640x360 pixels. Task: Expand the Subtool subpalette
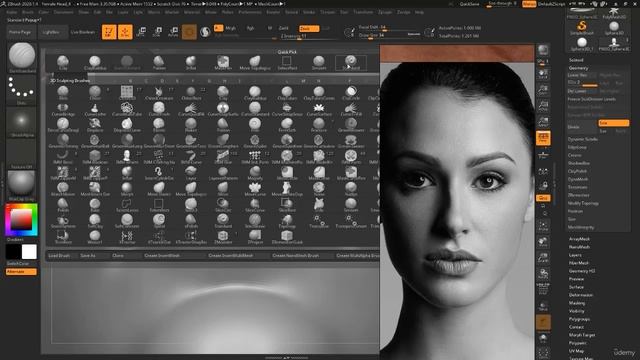point(576,60)
